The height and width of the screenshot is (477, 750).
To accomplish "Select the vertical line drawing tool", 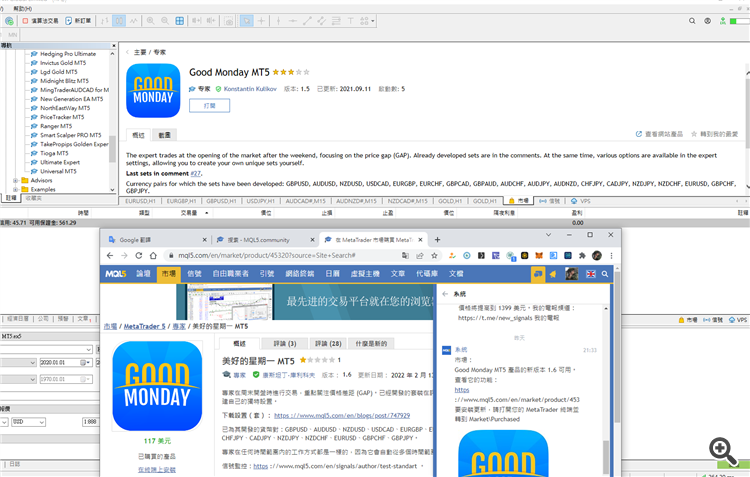I will [x=278, y=21].
